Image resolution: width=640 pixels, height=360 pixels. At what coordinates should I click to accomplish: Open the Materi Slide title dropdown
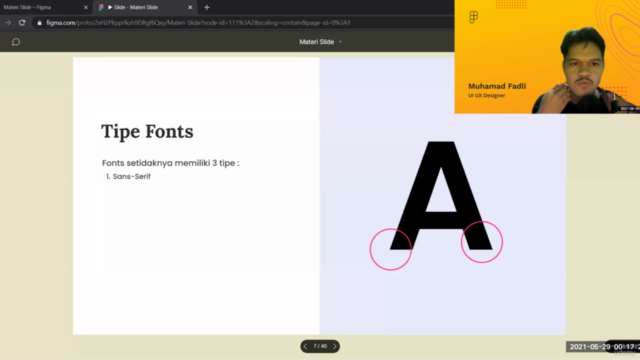click(x=320, y=42)
